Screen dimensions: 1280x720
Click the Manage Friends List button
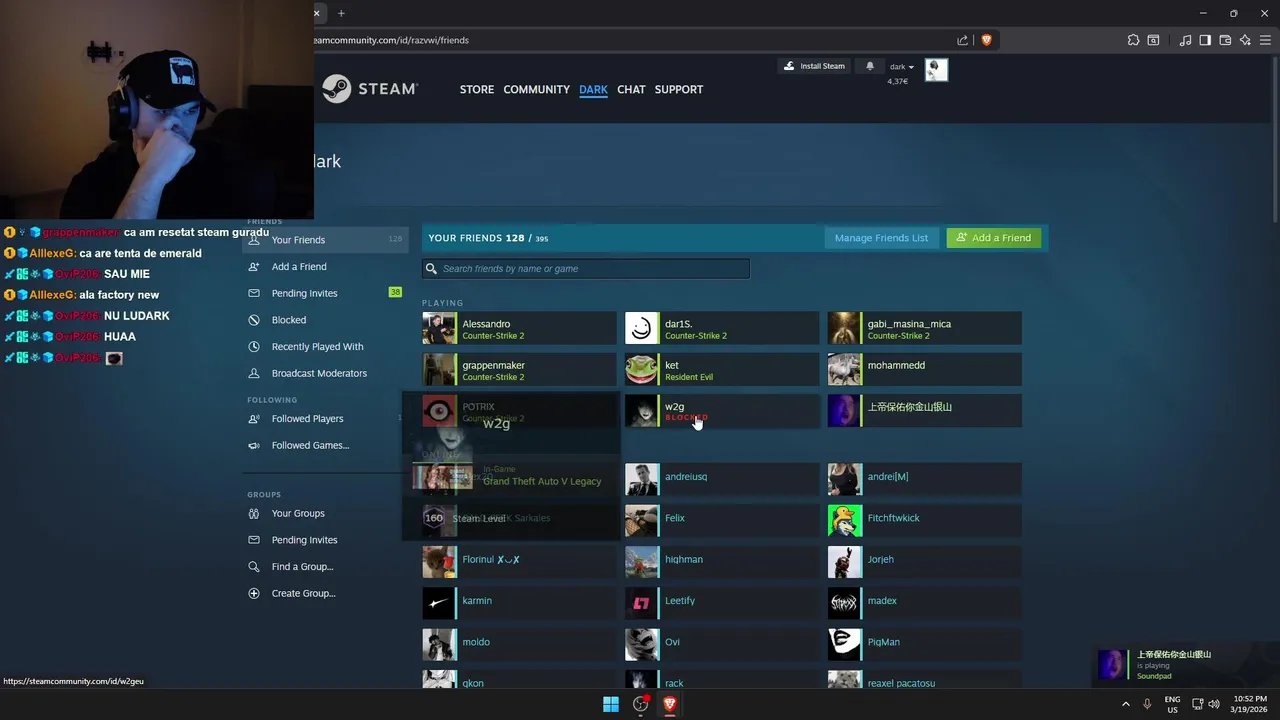[881, 238]
